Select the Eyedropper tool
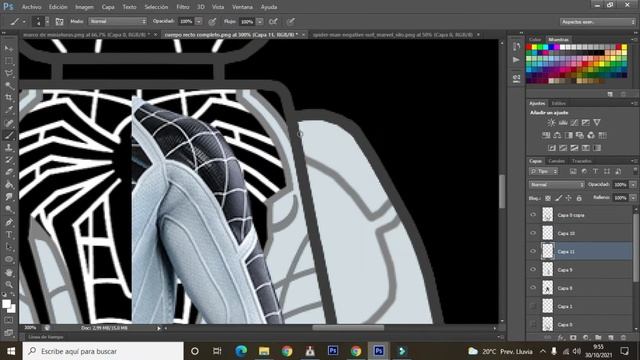This screenshot has height=360, width=640. pyautogui.click(x=9, y=110)
